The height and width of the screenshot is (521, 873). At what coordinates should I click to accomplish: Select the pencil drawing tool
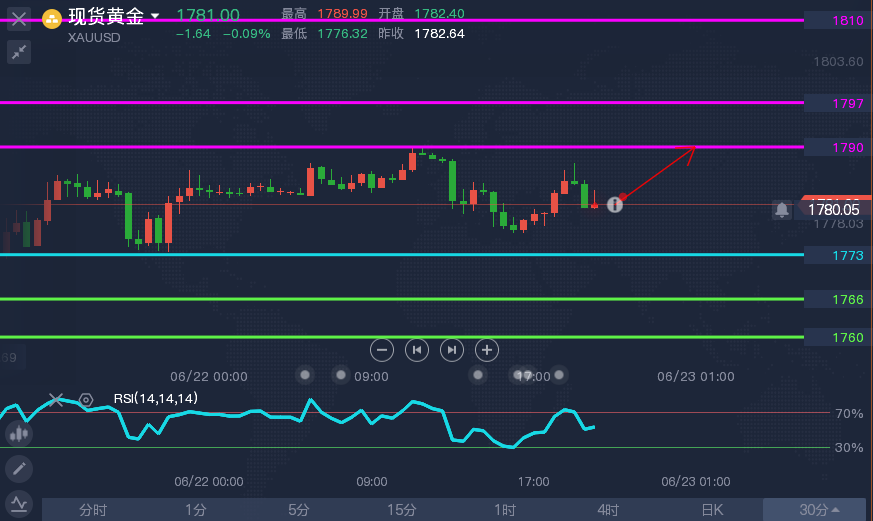point(19,469)
